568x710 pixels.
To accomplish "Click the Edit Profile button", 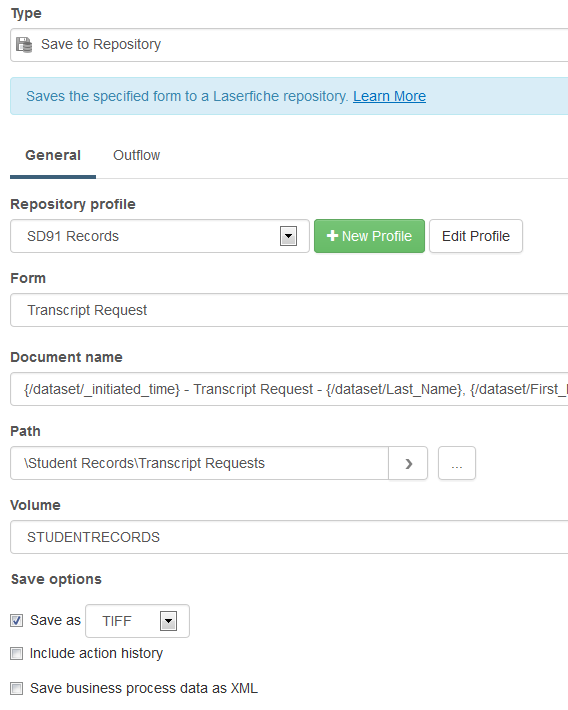I will [x=476, y=236].
